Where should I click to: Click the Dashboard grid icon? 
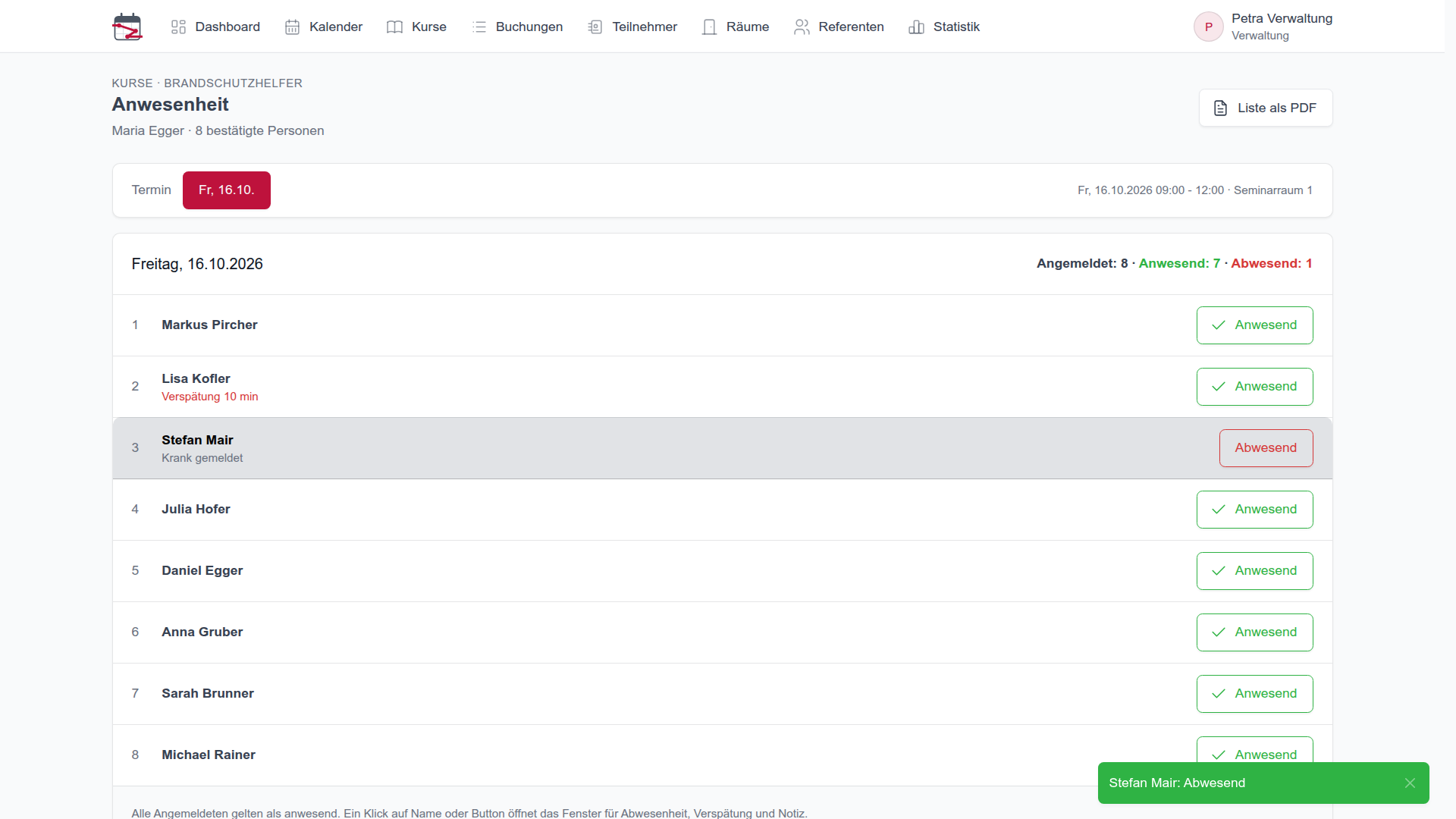[178, 27]
